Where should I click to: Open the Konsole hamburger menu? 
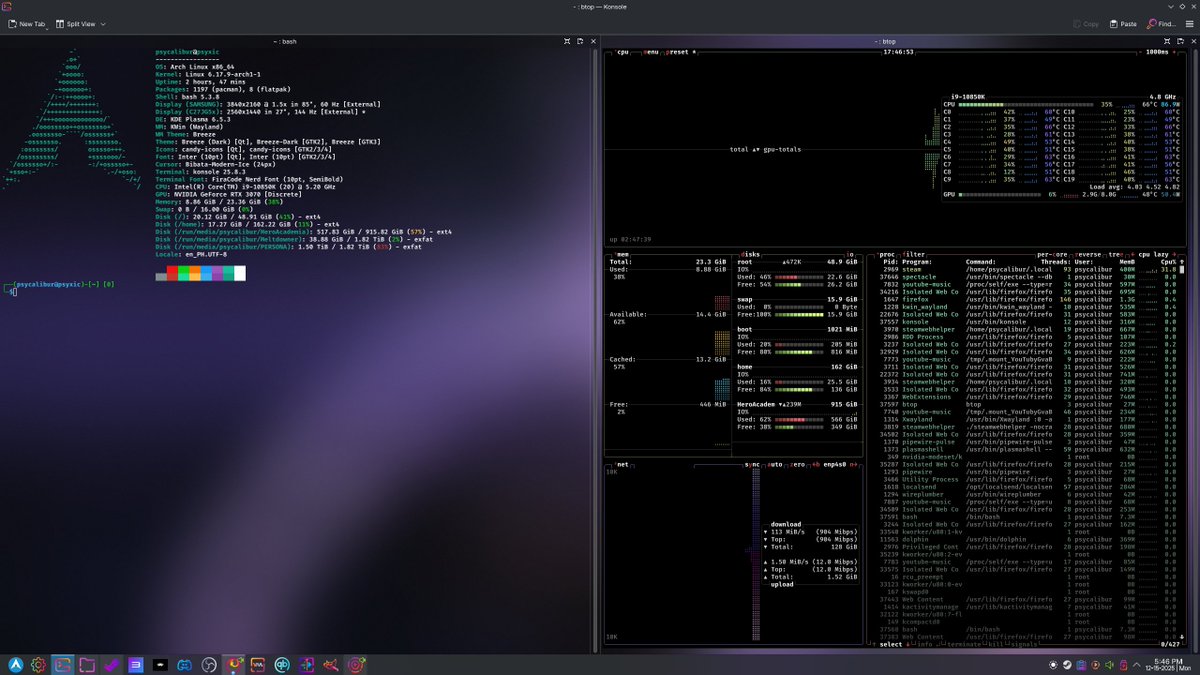(1188, 23)
